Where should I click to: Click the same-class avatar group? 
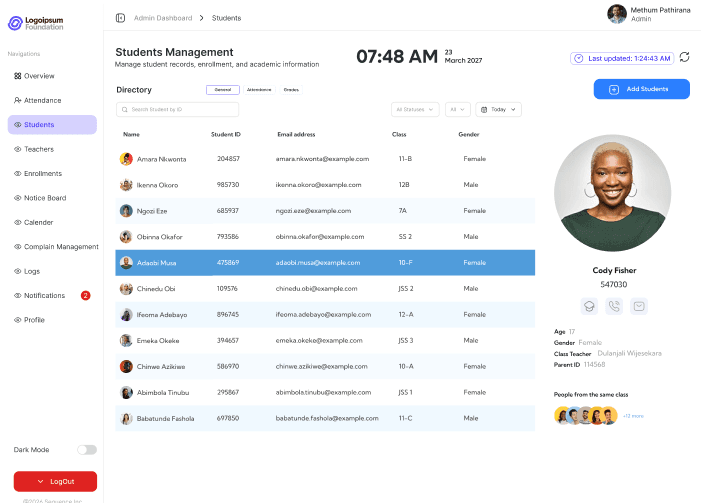[586, 415]
